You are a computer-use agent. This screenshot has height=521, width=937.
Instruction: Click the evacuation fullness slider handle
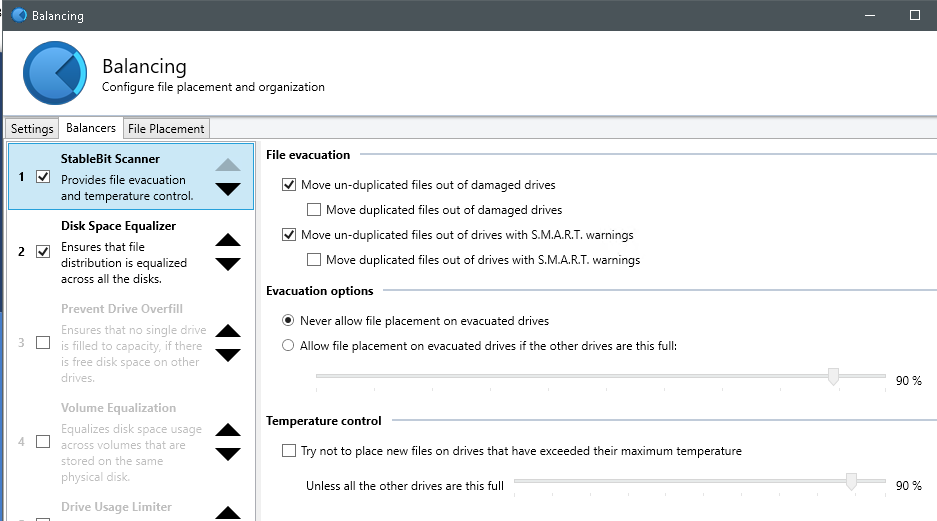point(833,376)
